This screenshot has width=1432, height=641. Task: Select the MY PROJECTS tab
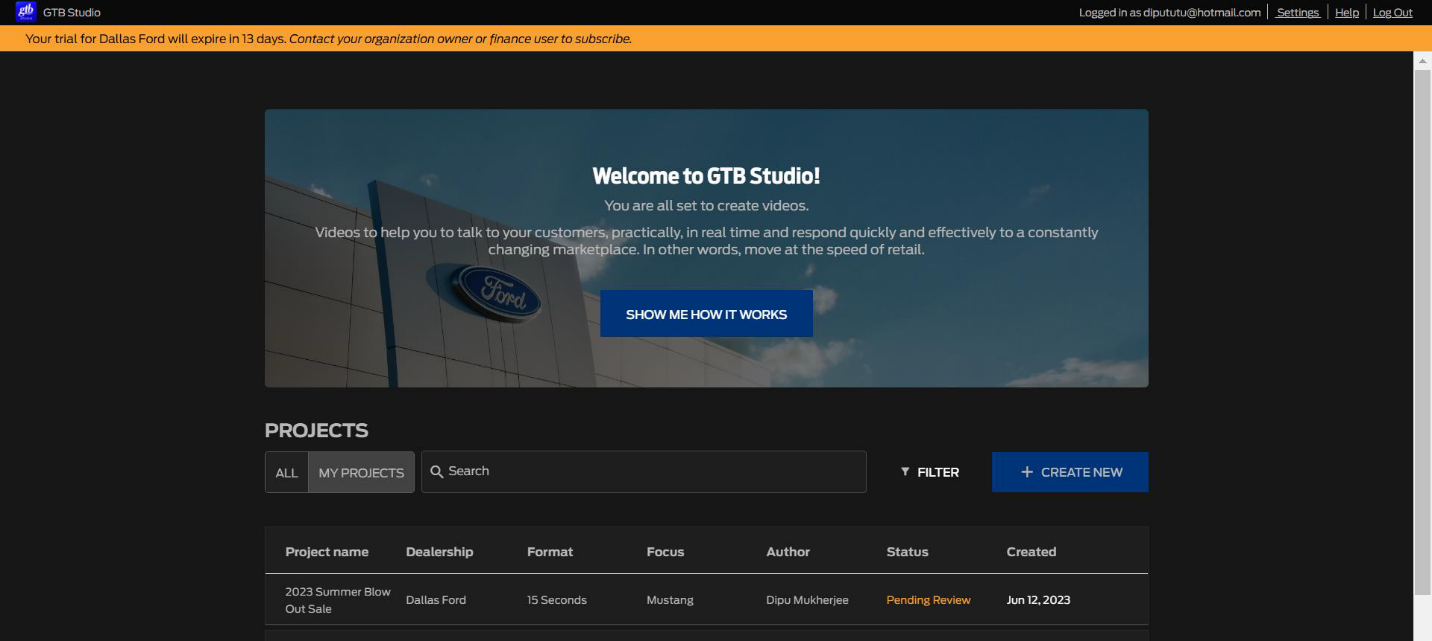point(361,472)
